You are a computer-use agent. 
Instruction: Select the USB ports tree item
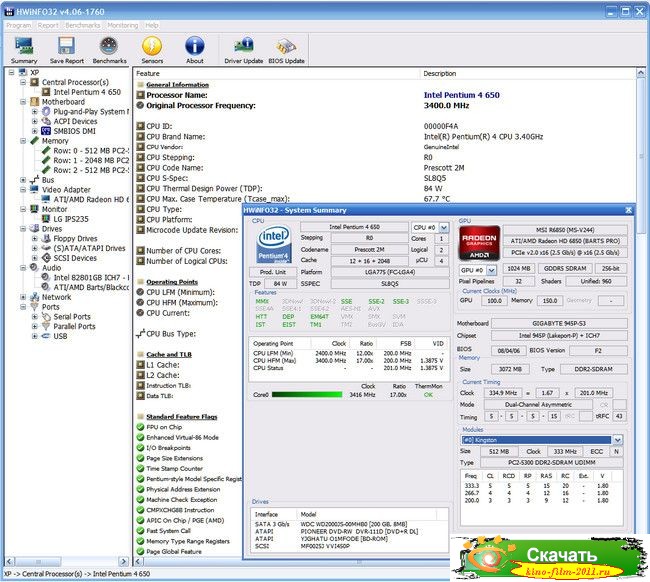pyautogui.click(x=60, y=336)
